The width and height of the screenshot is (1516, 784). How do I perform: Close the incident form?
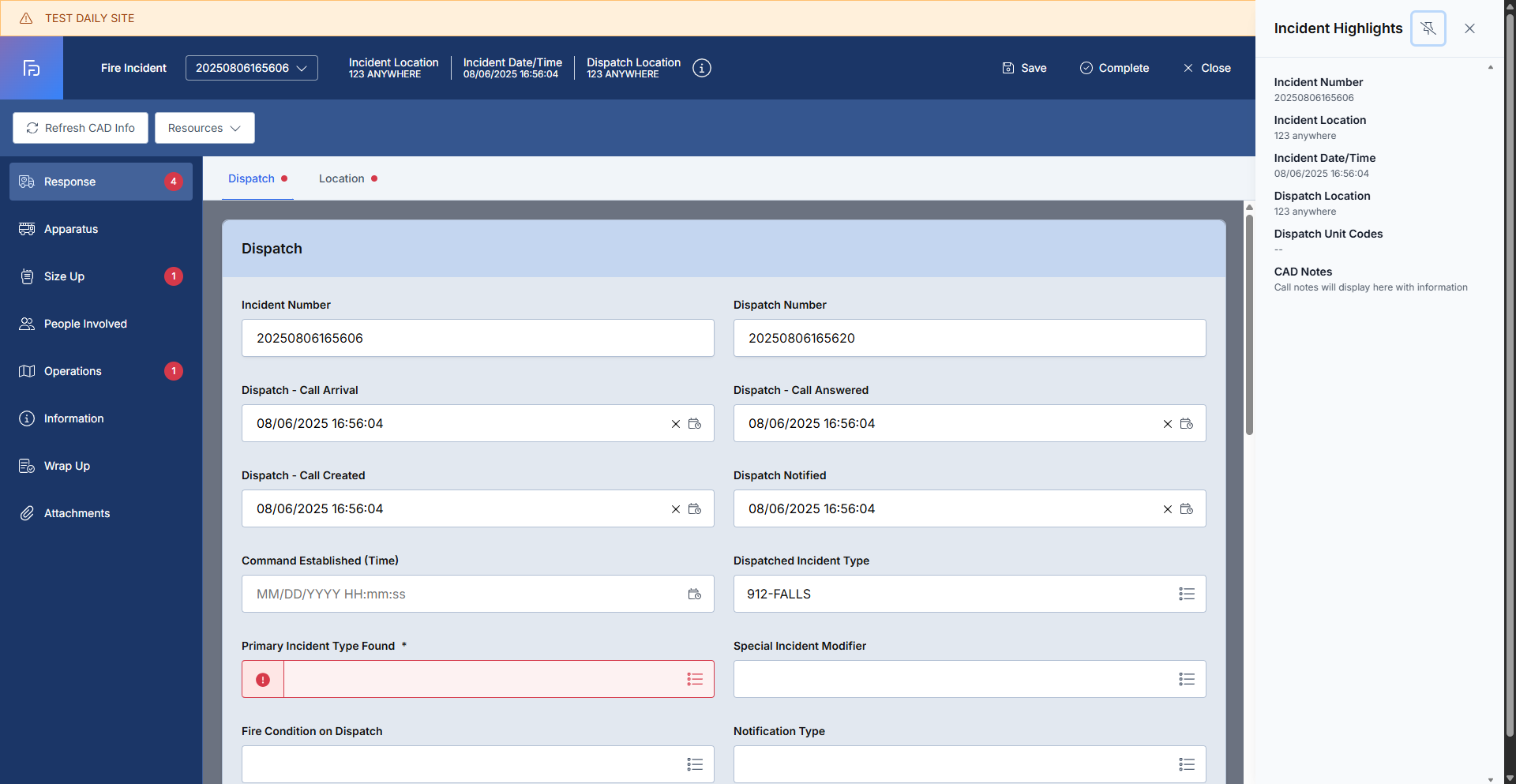coord(1206,68)
